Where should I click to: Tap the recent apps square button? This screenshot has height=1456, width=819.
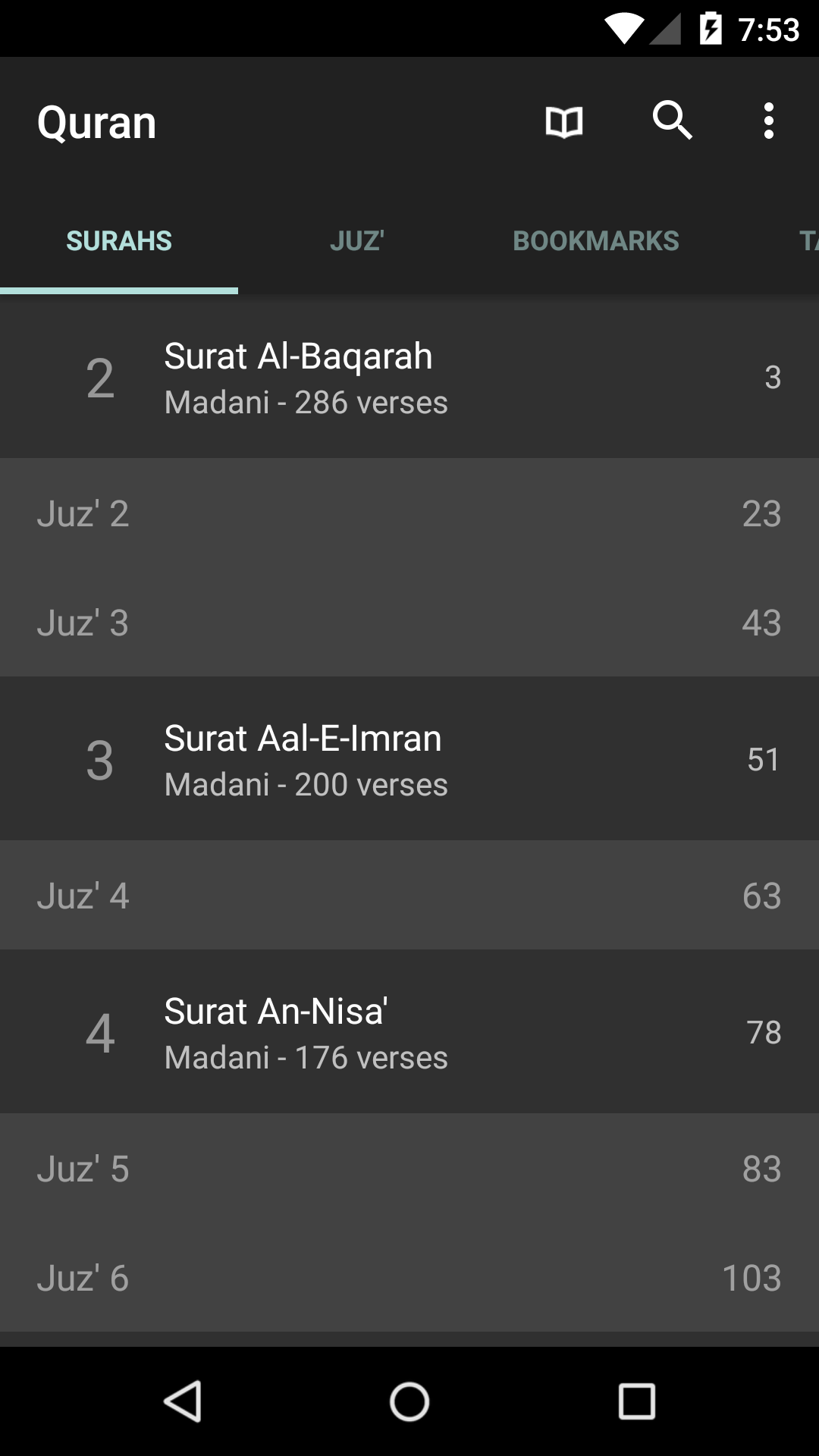click(x=636, y=1401)
